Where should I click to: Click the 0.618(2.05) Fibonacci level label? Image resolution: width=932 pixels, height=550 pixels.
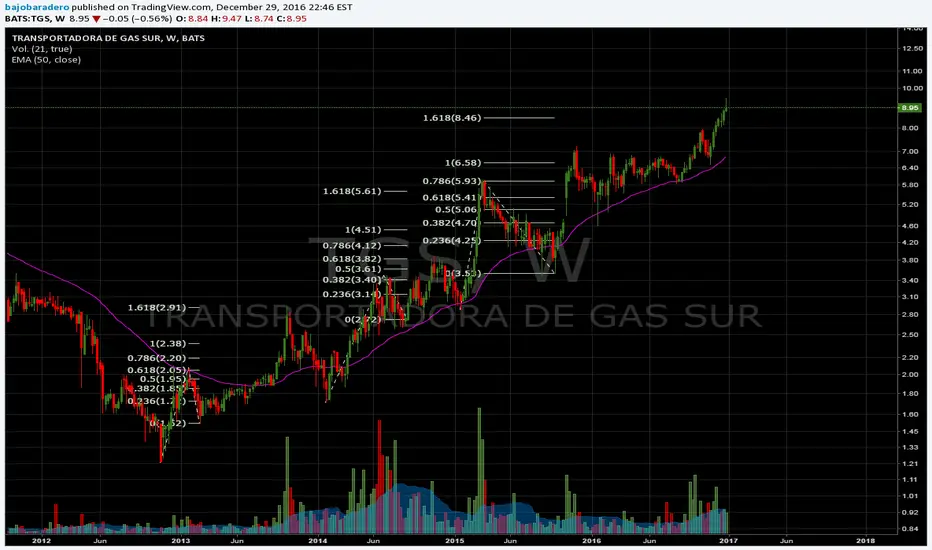pos(156,370)
